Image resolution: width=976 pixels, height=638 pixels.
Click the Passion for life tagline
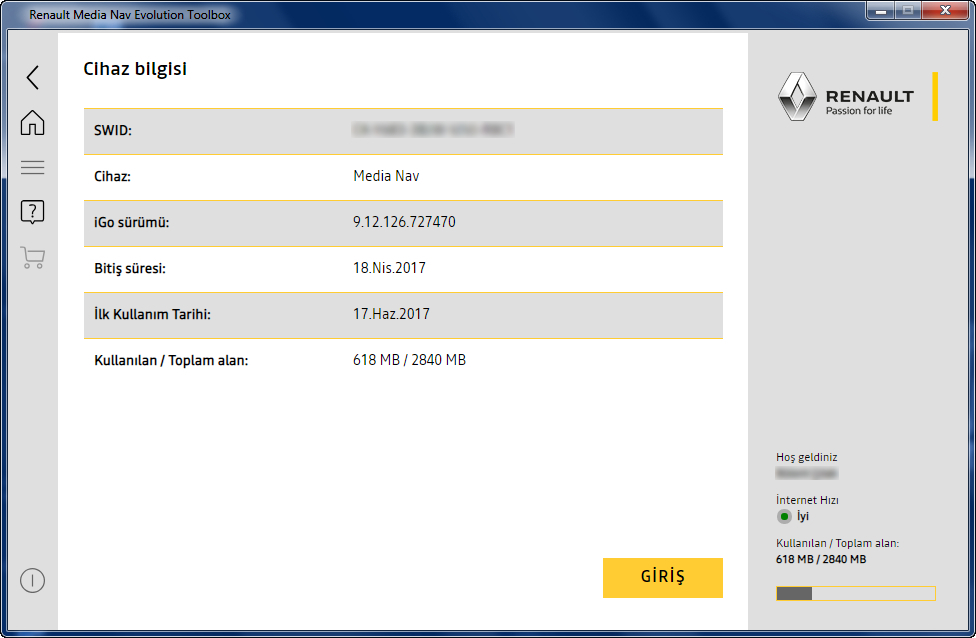click(x=859, y=111)
